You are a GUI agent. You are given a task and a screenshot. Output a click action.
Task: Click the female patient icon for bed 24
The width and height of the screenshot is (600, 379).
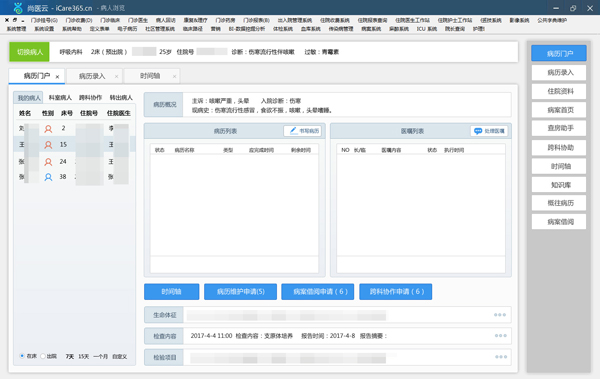tap(48, 162)
